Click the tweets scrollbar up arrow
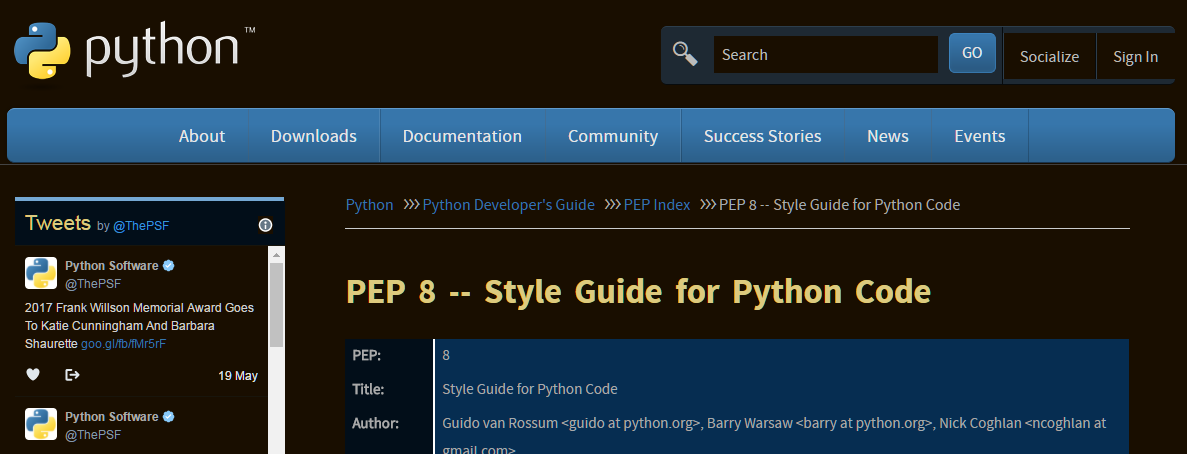The height and width of the screenshot is (454, 1187). (276, 253)
